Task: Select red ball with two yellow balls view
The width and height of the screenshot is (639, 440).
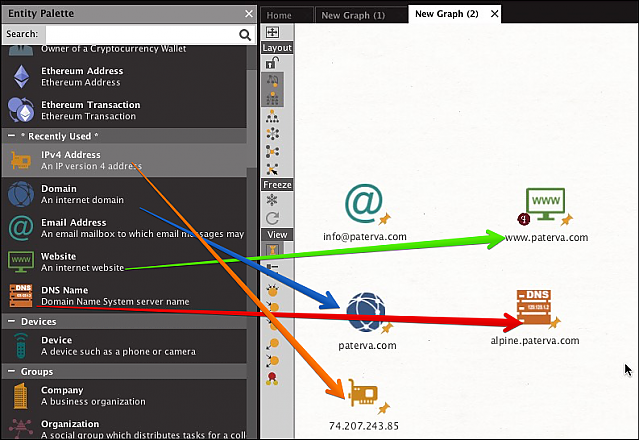Action: click(272, 379)
